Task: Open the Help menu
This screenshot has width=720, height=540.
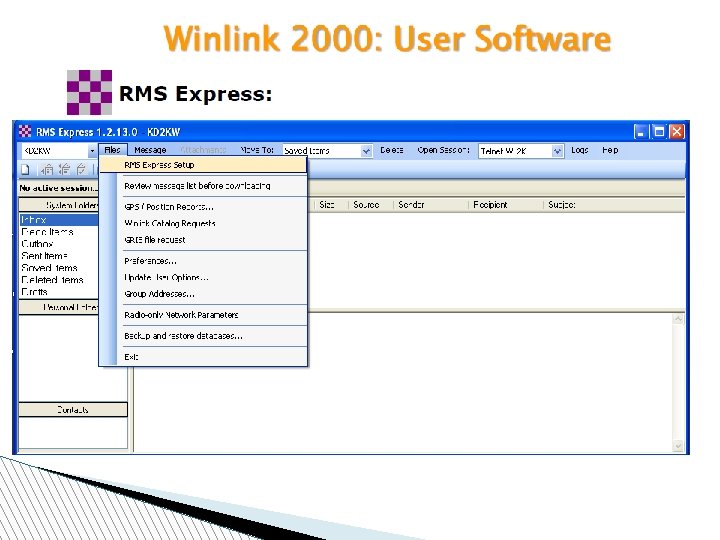Action: [x=610, y=150]
